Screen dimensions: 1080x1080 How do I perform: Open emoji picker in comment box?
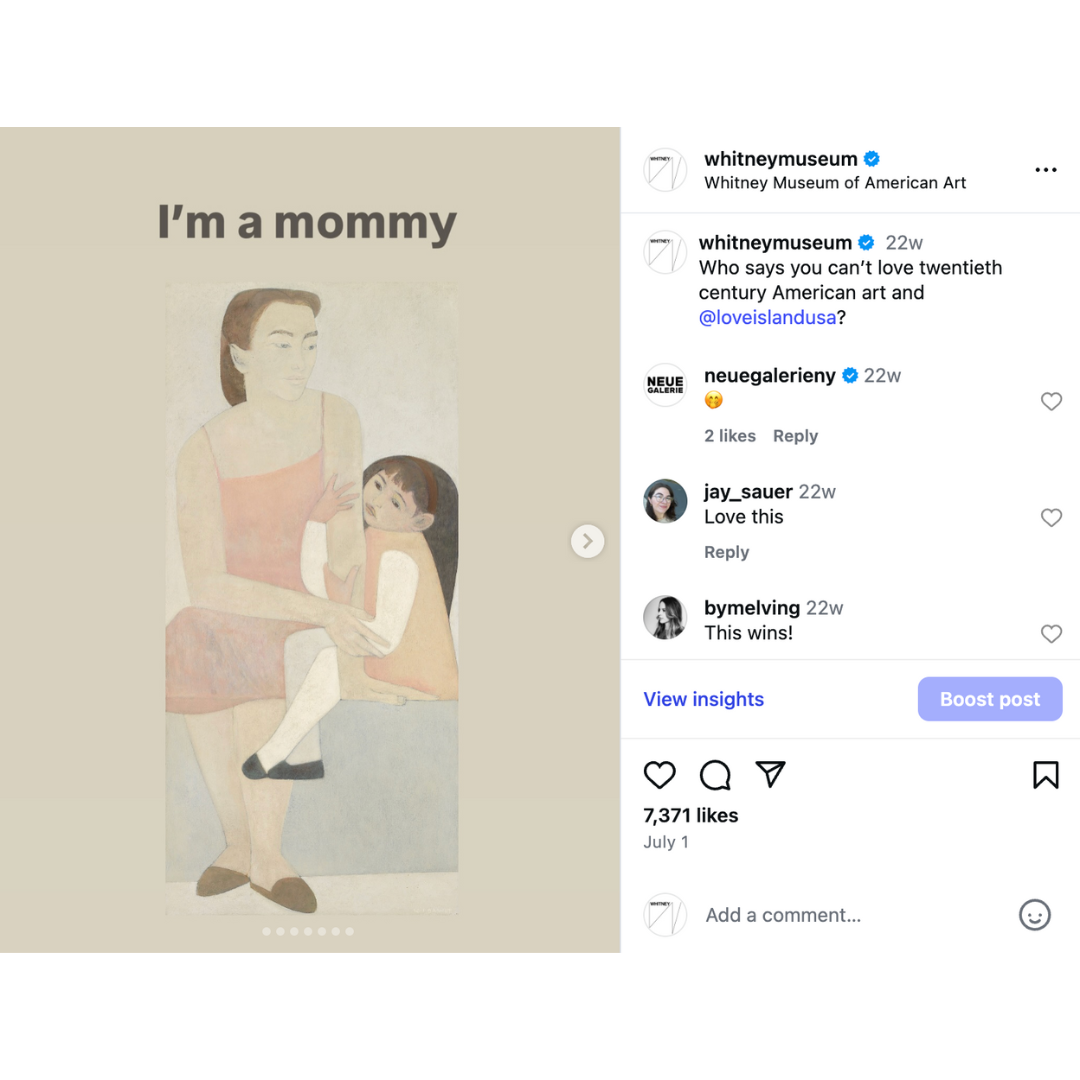[x=1034, y=915]
